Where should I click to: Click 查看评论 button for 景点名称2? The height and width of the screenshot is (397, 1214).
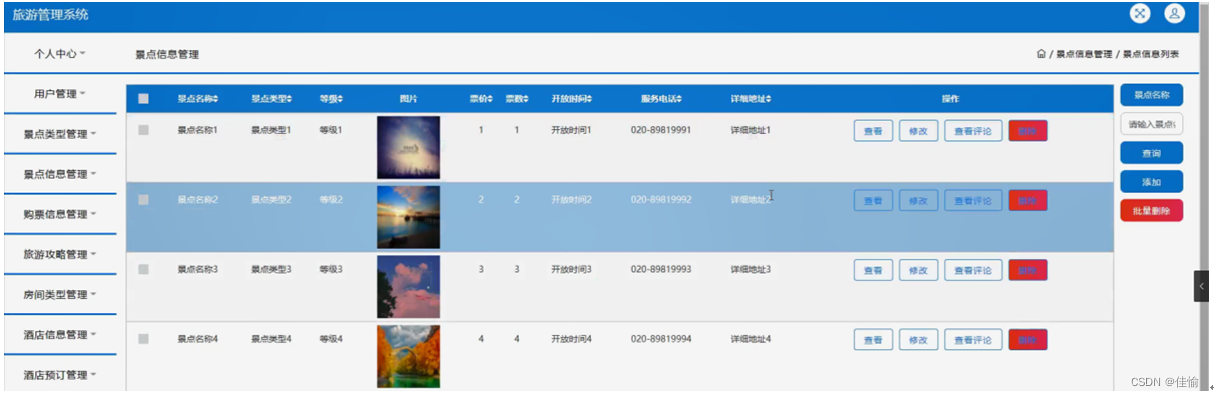click(x=973, y=201)
